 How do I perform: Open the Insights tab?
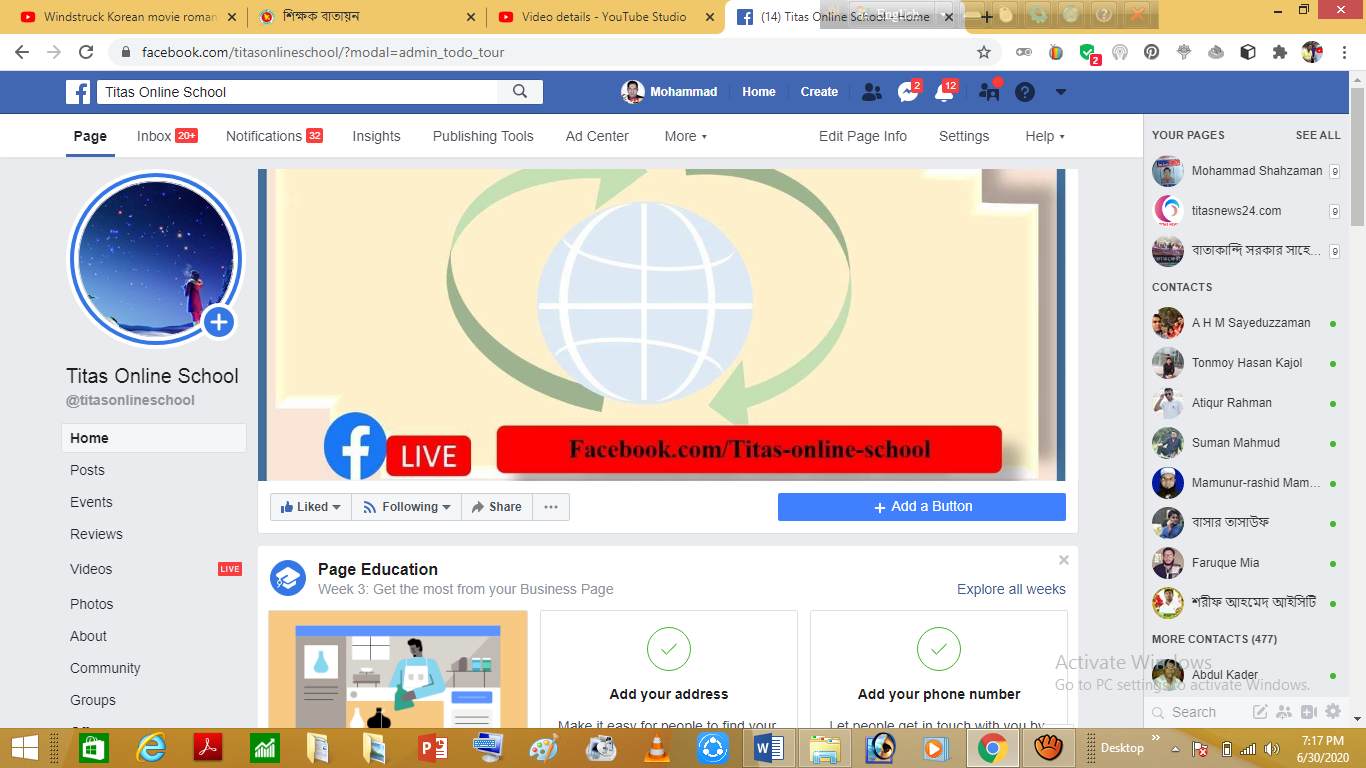click(x=376, y=136)
